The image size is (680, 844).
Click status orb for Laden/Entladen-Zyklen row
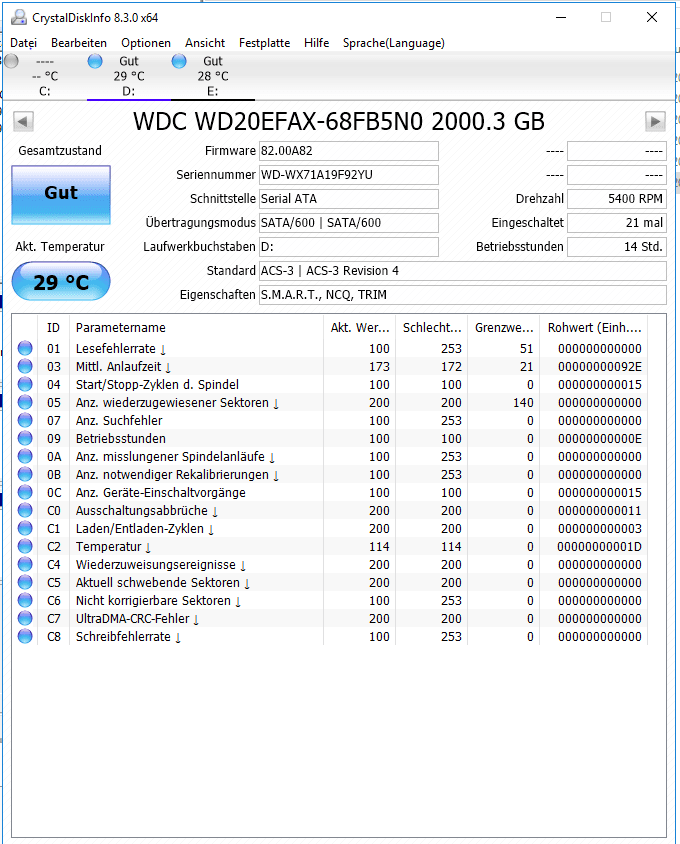point(25,529)
